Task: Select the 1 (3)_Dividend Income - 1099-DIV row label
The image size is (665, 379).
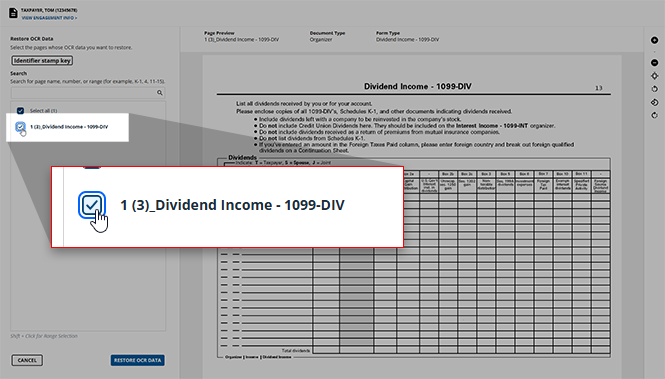Action: point(69,127)
